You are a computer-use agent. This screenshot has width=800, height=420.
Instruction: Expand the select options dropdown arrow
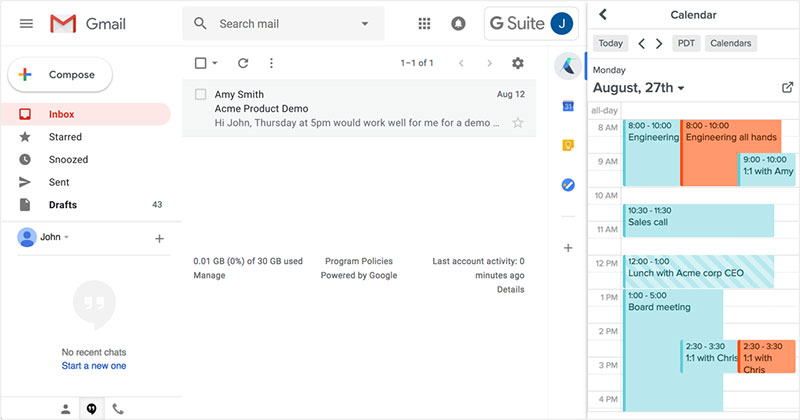pyautogui.click(x=215, y=63)
